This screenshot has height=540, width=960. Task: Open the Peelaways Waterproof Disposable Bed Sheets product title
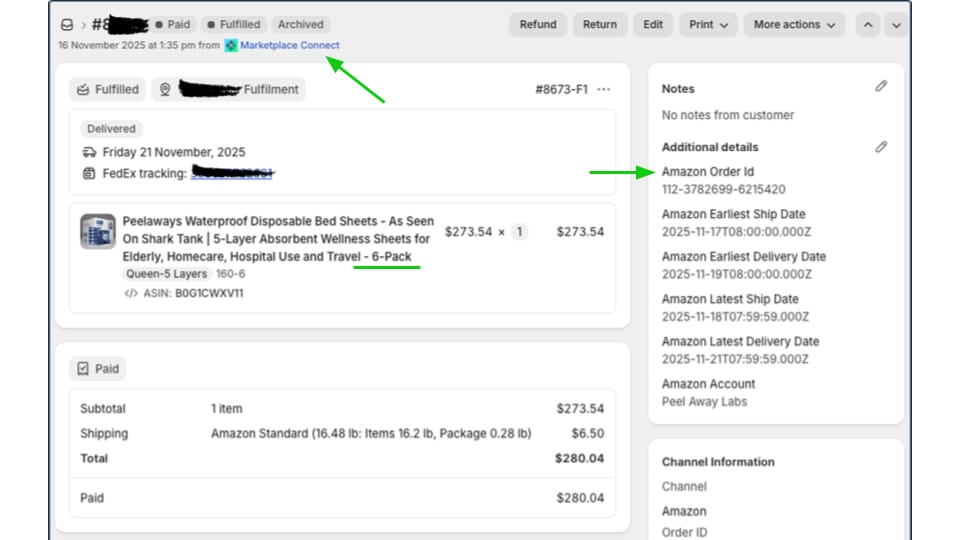[278, 239]
